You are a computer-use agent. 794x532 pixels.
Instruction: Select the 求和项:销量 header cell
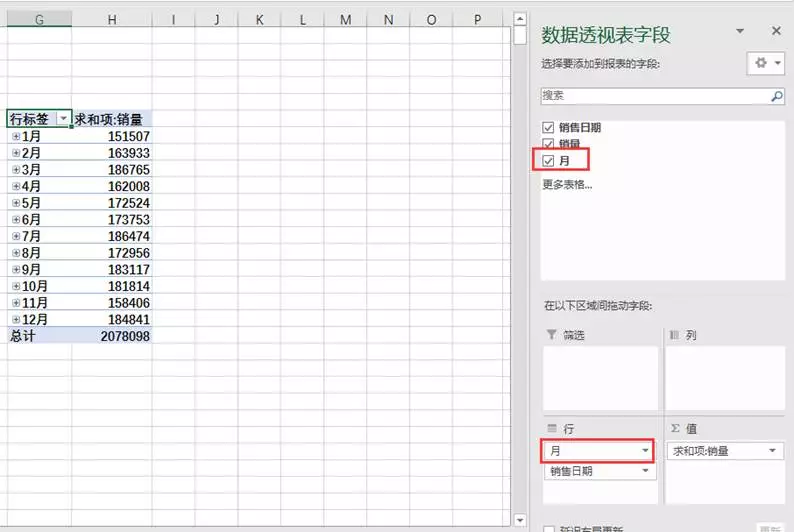click(x=111, y=119)
